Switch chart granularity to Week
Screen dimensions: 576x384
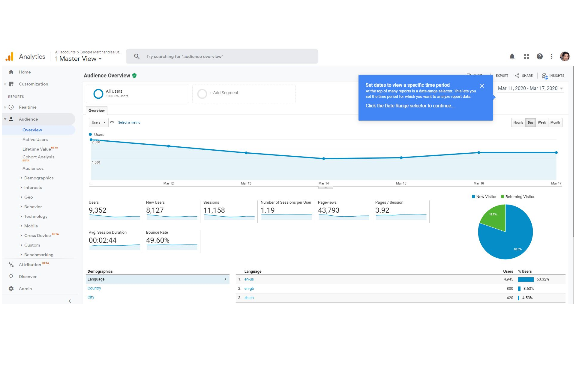pyautogui.click(x=542, y=123)
